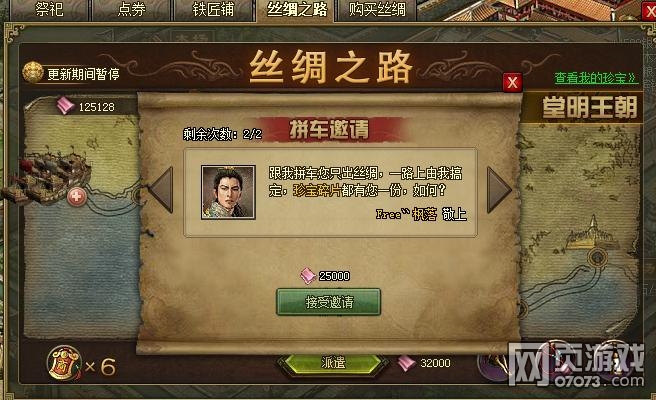Image resolution: width=656 pixels, height=400 pixels.
Task: Show the next carpool invitation
Action: 499,190
